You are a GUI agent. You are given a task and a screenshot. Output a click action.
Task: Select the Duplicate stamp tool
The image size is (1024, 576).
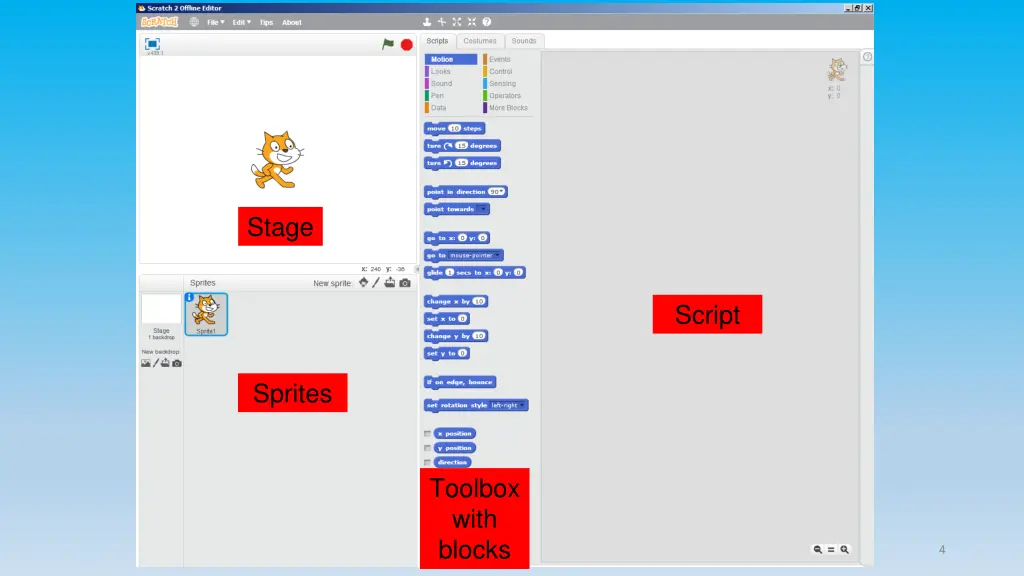point(427,22)
